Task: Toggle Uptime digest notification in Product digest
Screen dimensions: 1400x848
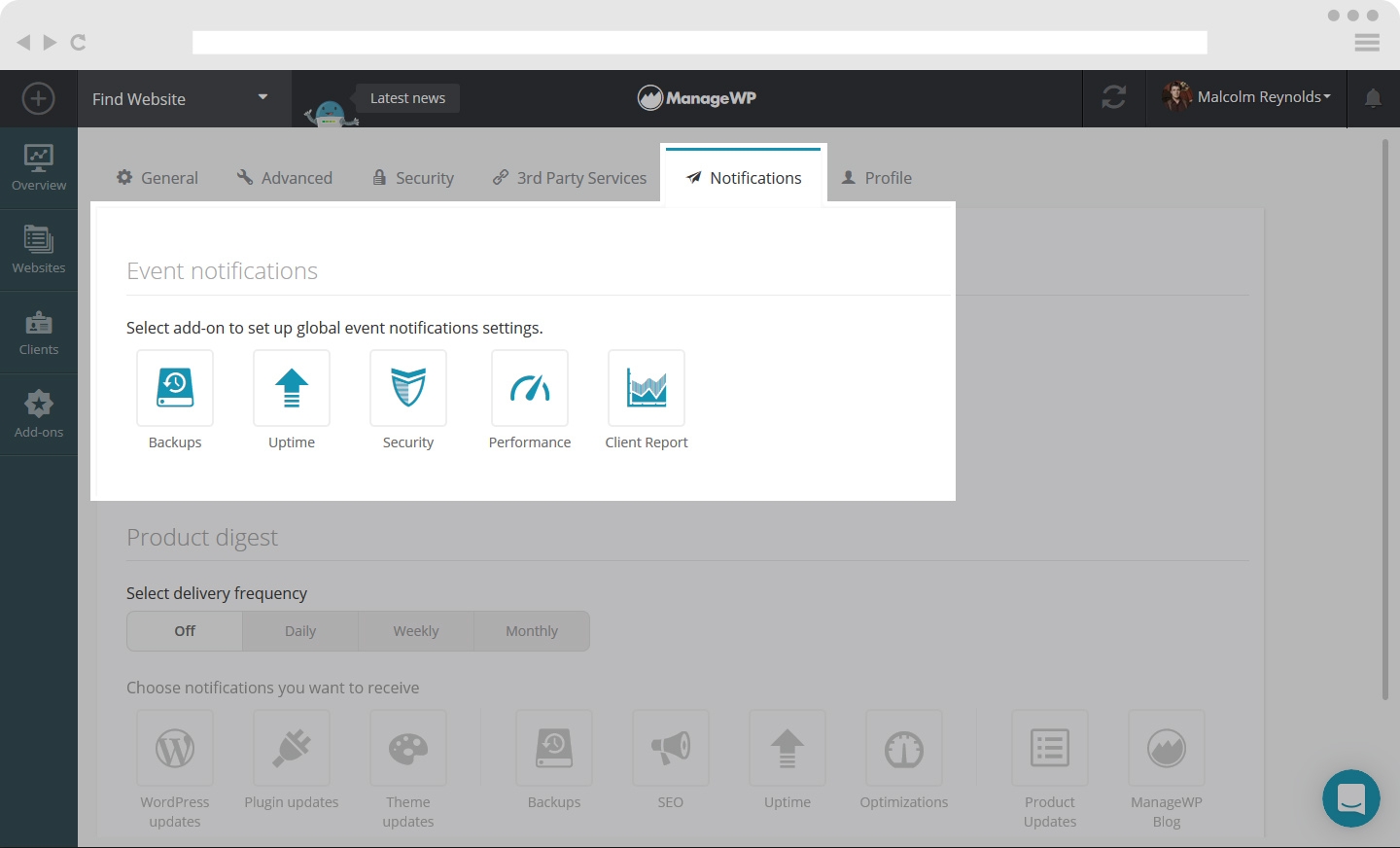Action: coord(787,748)
